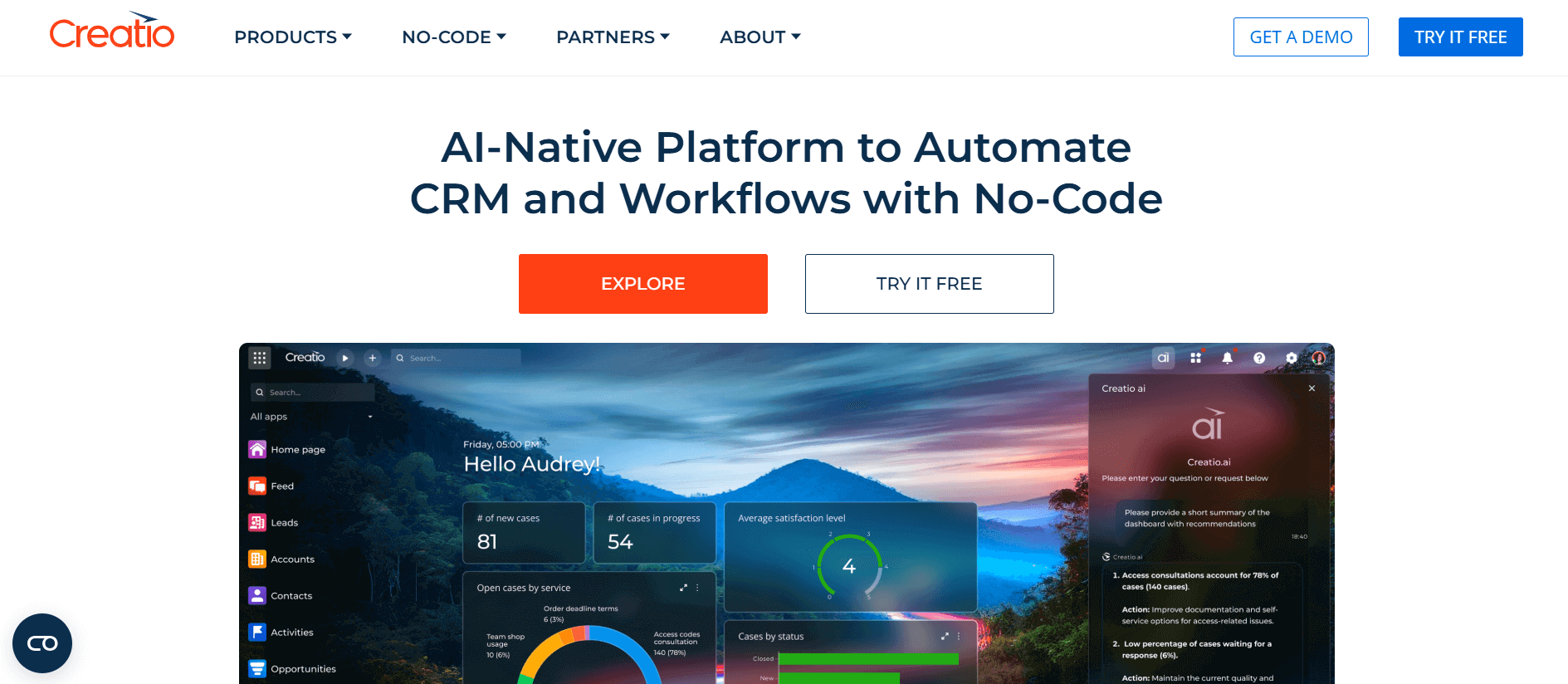Open Feed section icon

257,486
